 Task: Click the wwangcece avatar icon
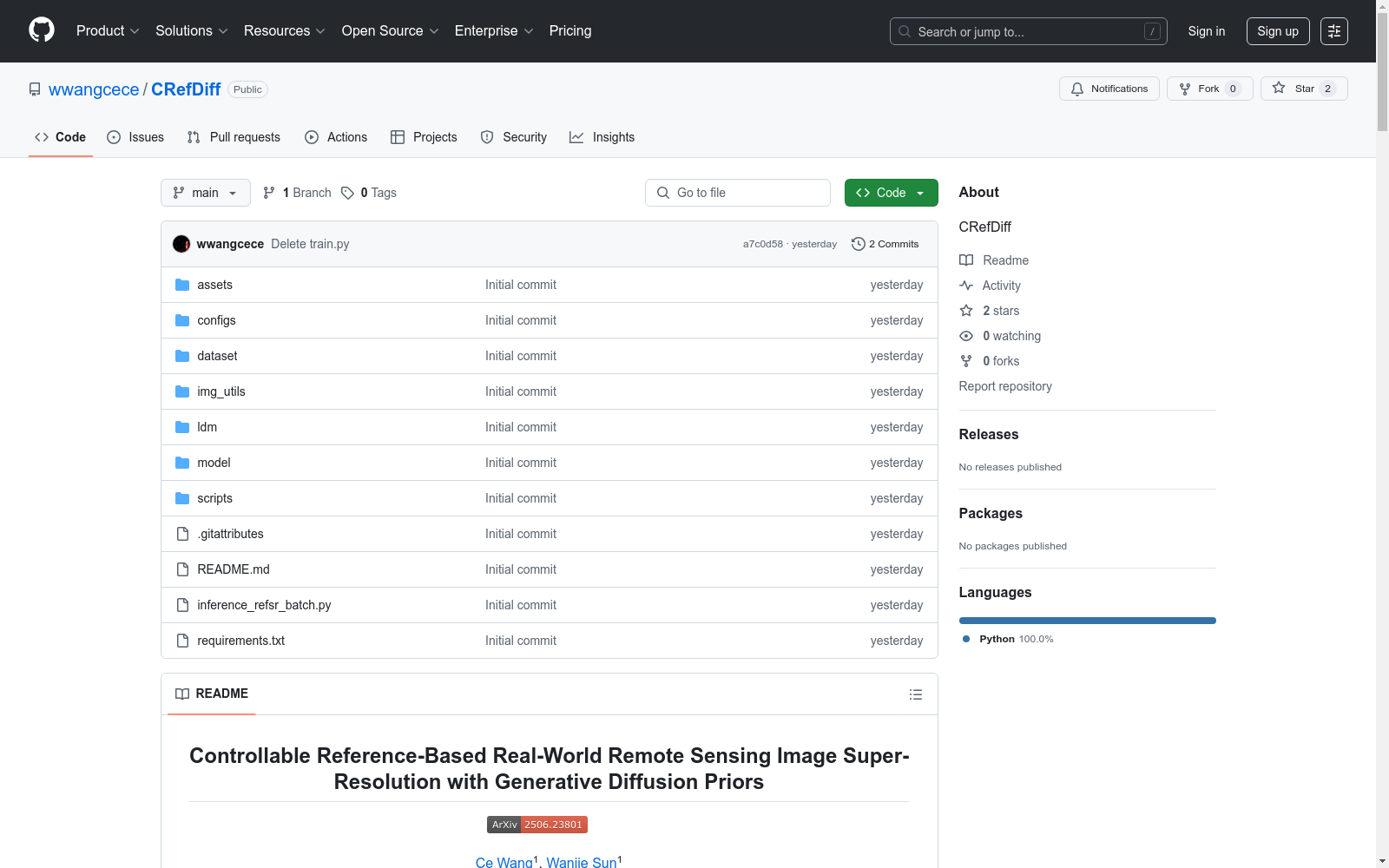181,244
